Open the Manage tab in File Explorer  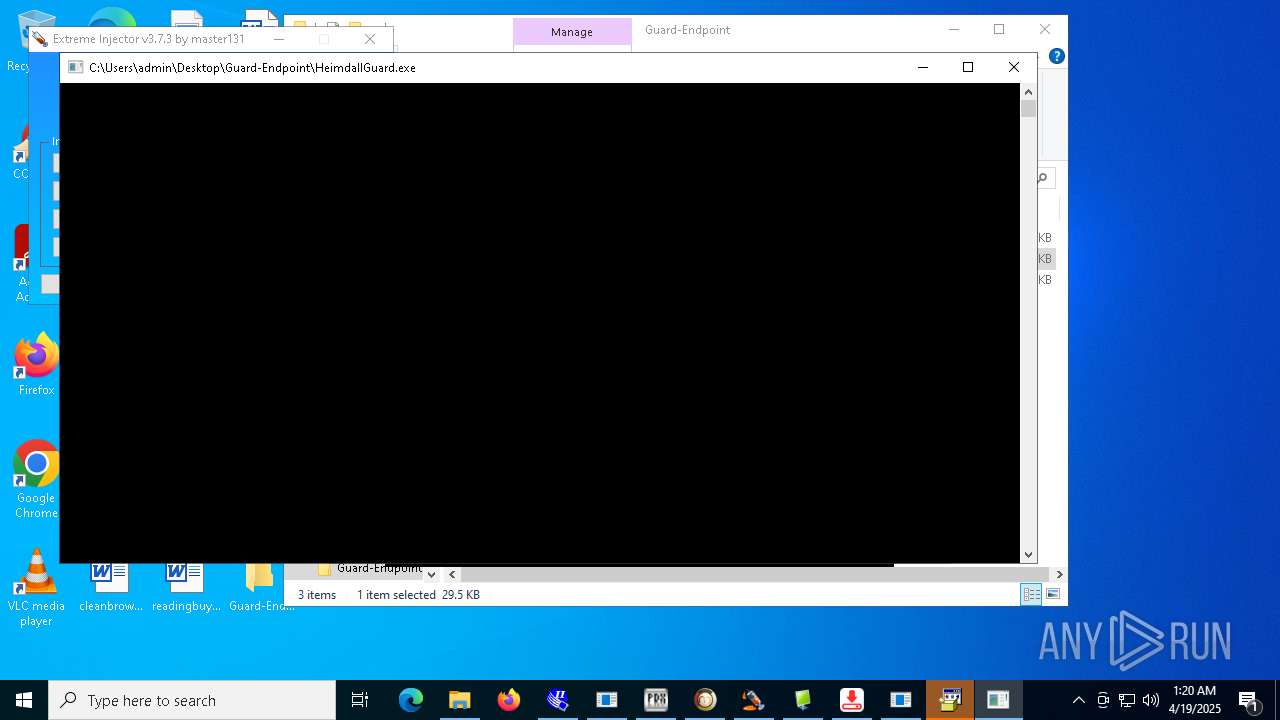coord(572,32)
